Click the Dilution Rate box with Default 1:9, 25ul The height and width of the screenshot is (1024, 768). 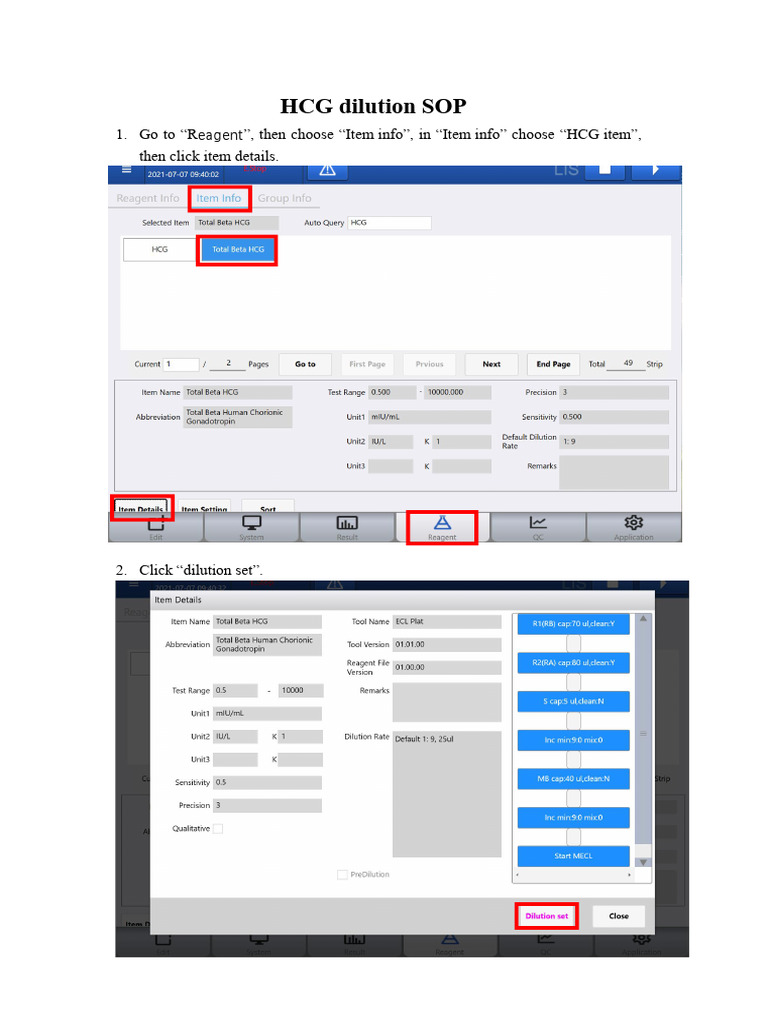tap(447, 794)
